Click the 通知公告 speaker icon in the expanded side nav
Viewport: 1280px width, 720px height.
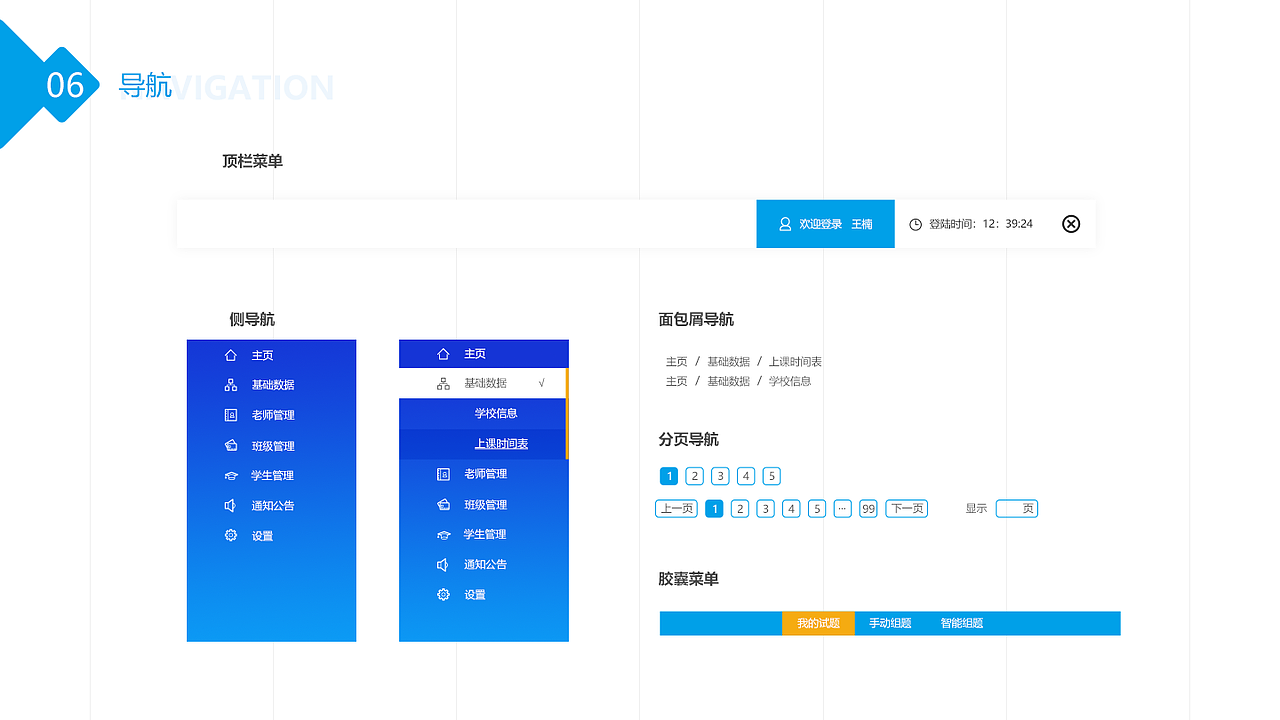[x=443, y=565]
